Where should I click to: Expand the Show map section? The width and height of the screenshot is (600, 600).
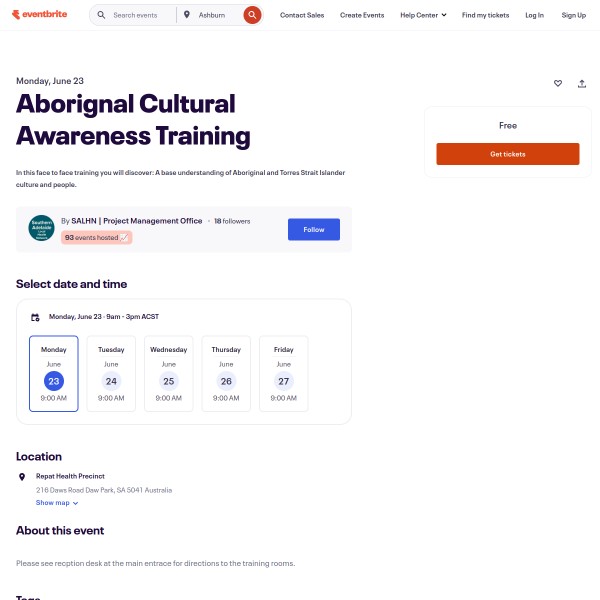[57, 503]
